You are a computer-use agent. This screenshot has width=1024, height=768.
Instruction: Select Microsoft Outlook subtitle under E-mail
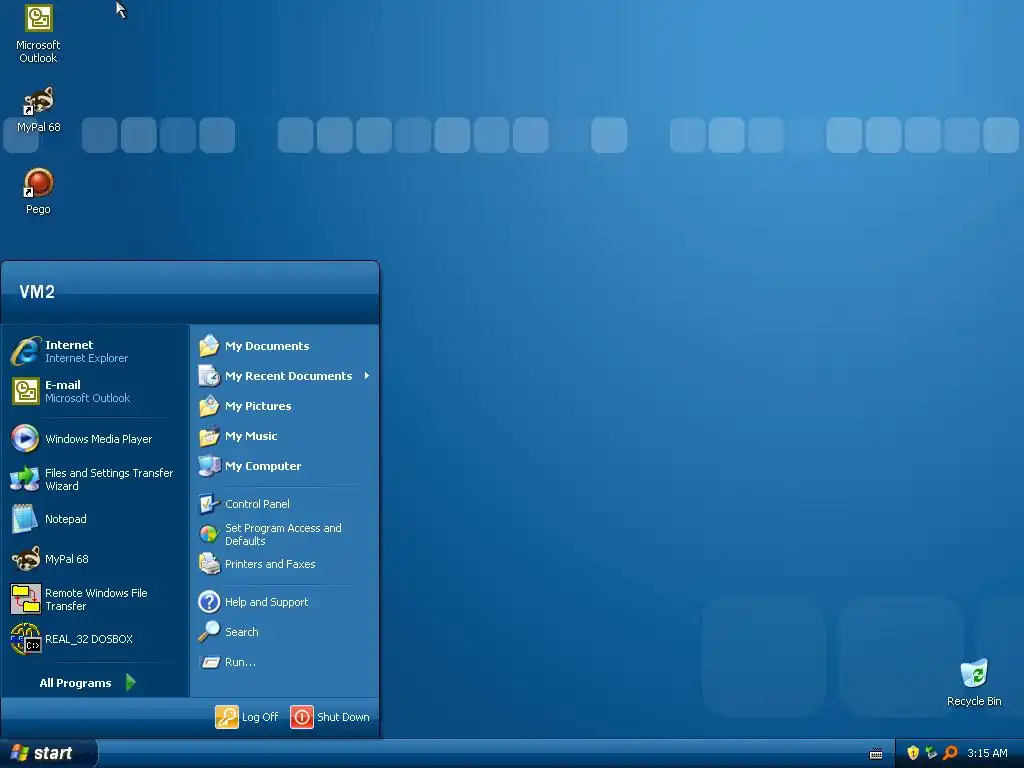88,398
